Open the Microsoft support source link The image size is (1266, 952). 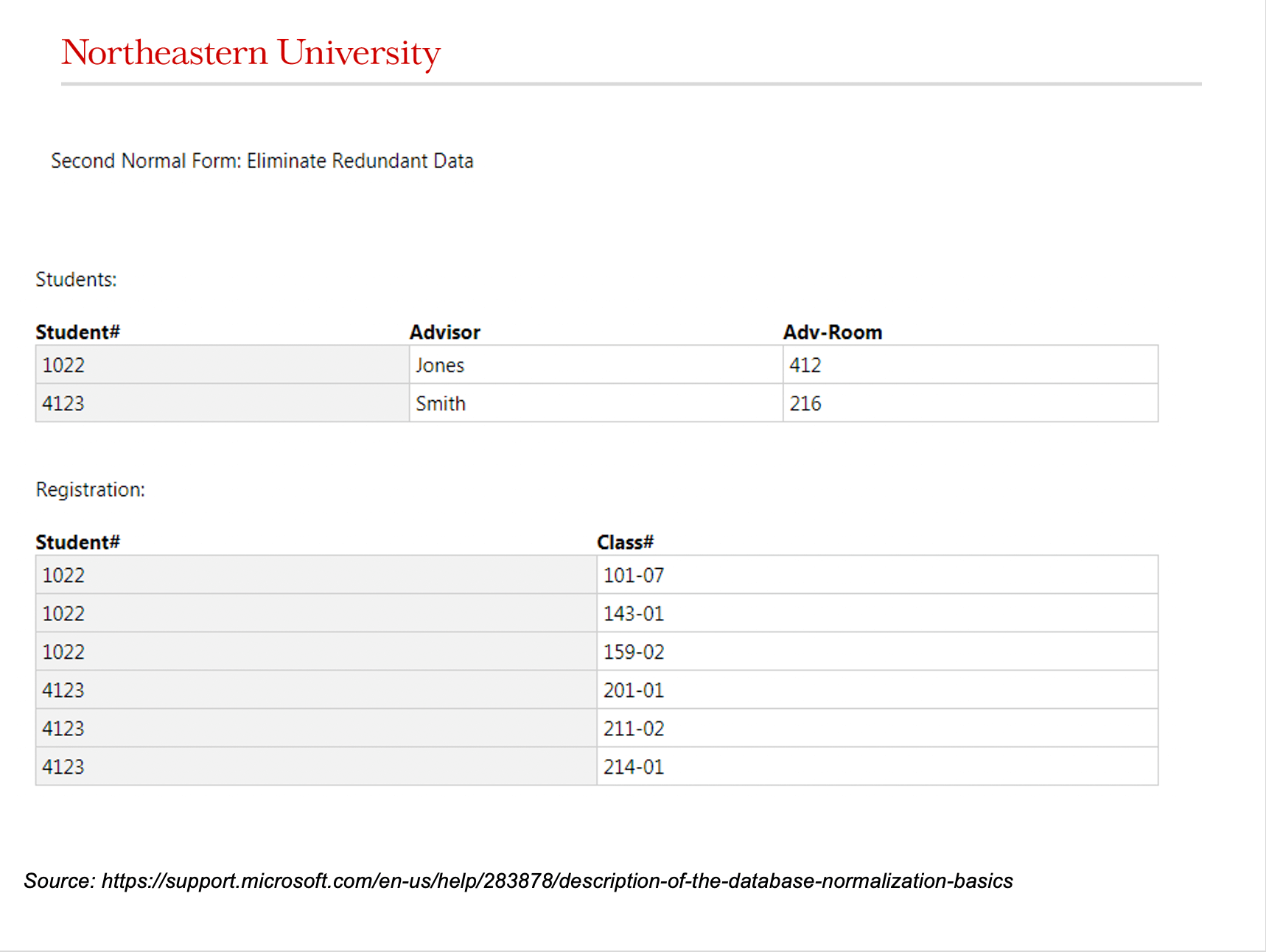coord(557,881)
